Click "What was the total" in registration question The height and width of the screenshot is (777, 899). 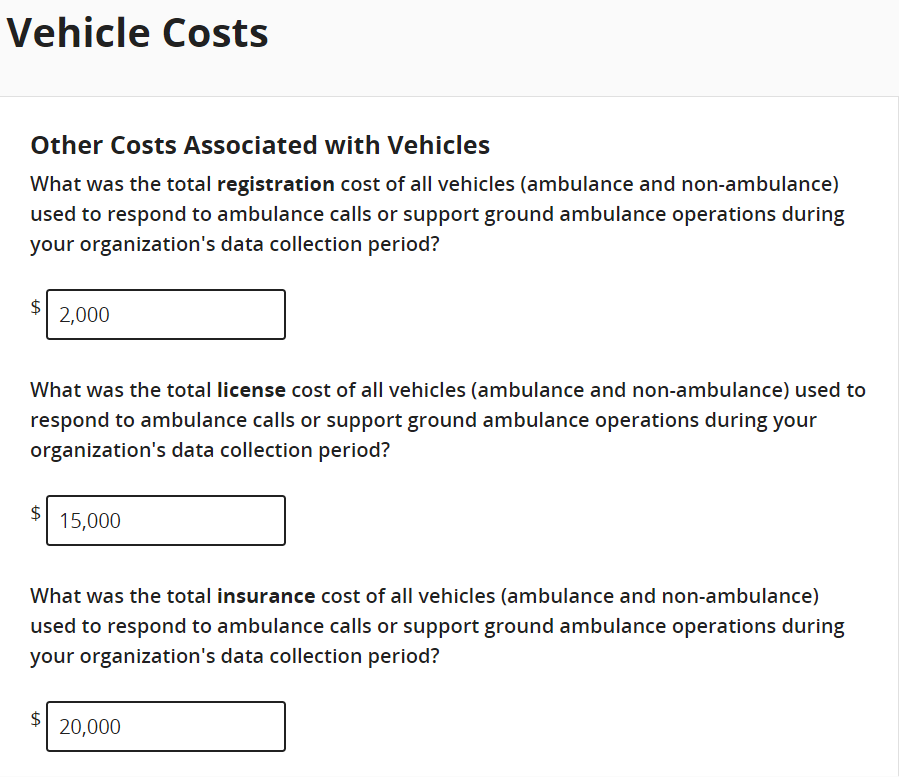pyautogui.click(x=121, y=184)
